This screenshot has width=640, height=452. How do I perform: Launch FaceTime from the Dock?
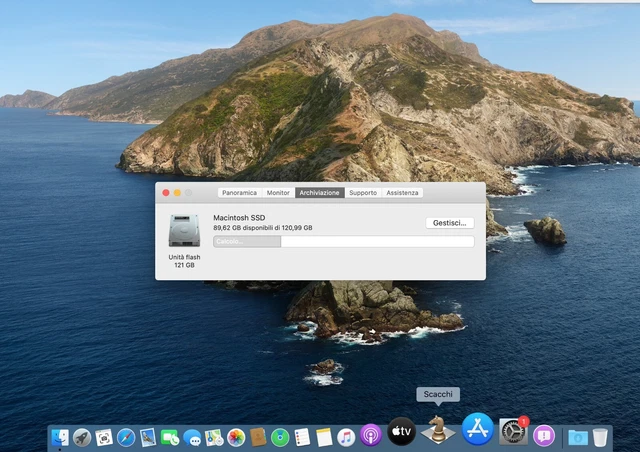[x=170, y=438]
